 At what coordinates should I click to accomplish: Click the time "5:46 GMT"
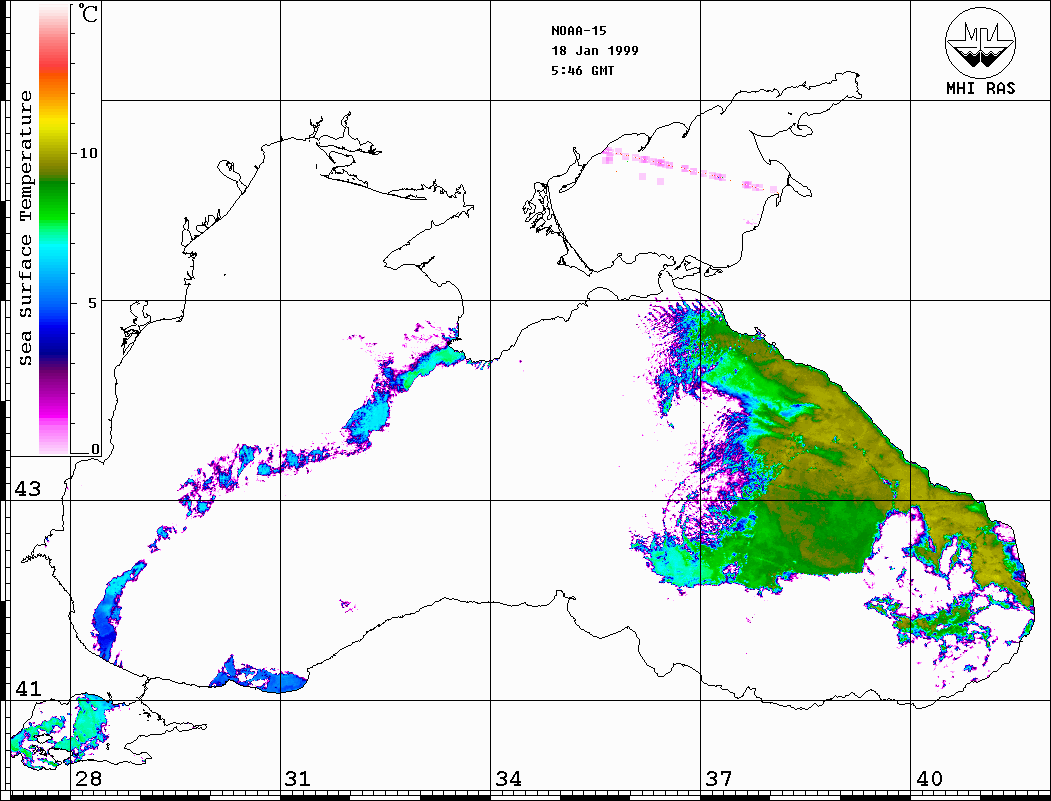[x=582, y=70]
